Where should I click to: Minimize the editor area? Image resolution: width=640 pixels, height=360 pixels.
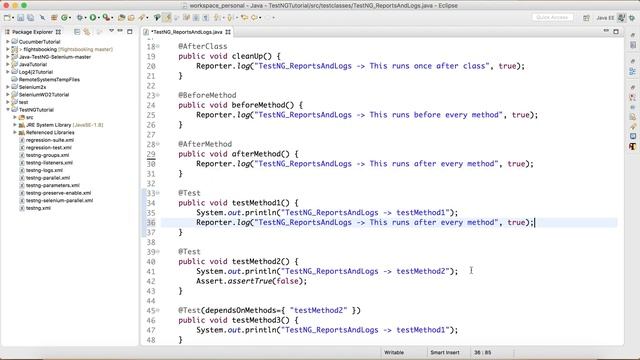click(606, 31)
